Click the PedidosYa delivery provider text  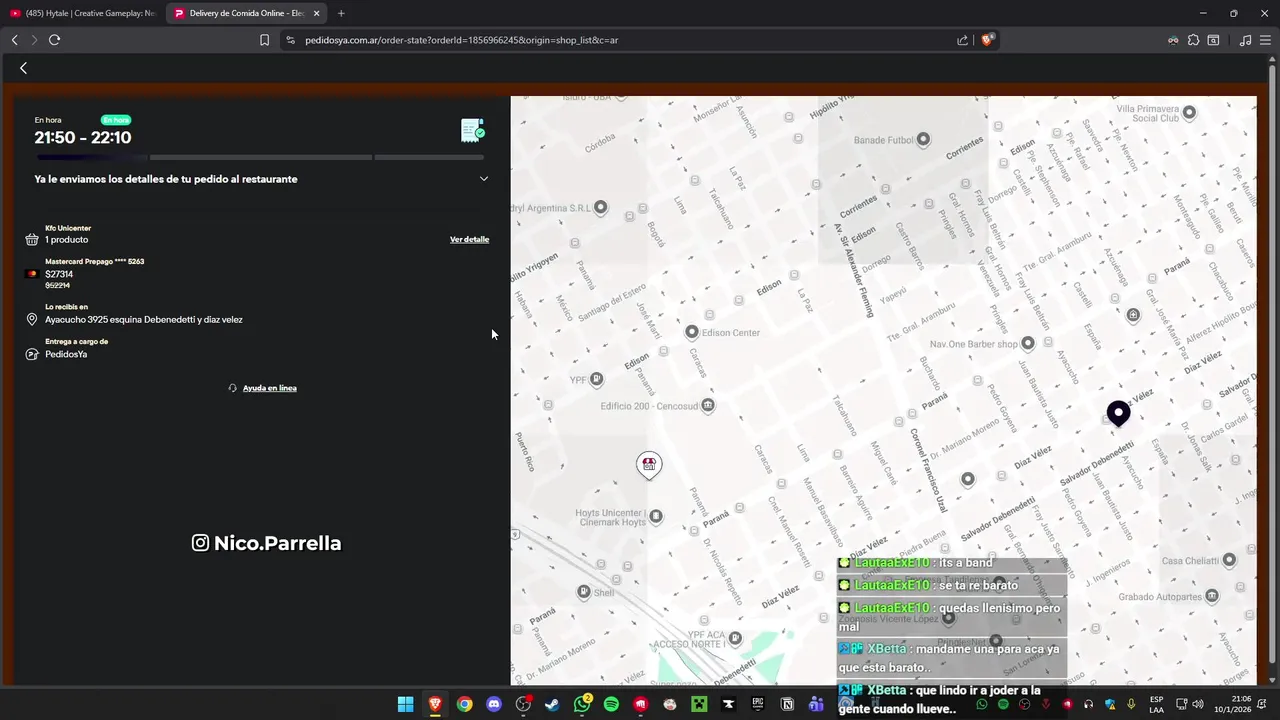(66, 354)
